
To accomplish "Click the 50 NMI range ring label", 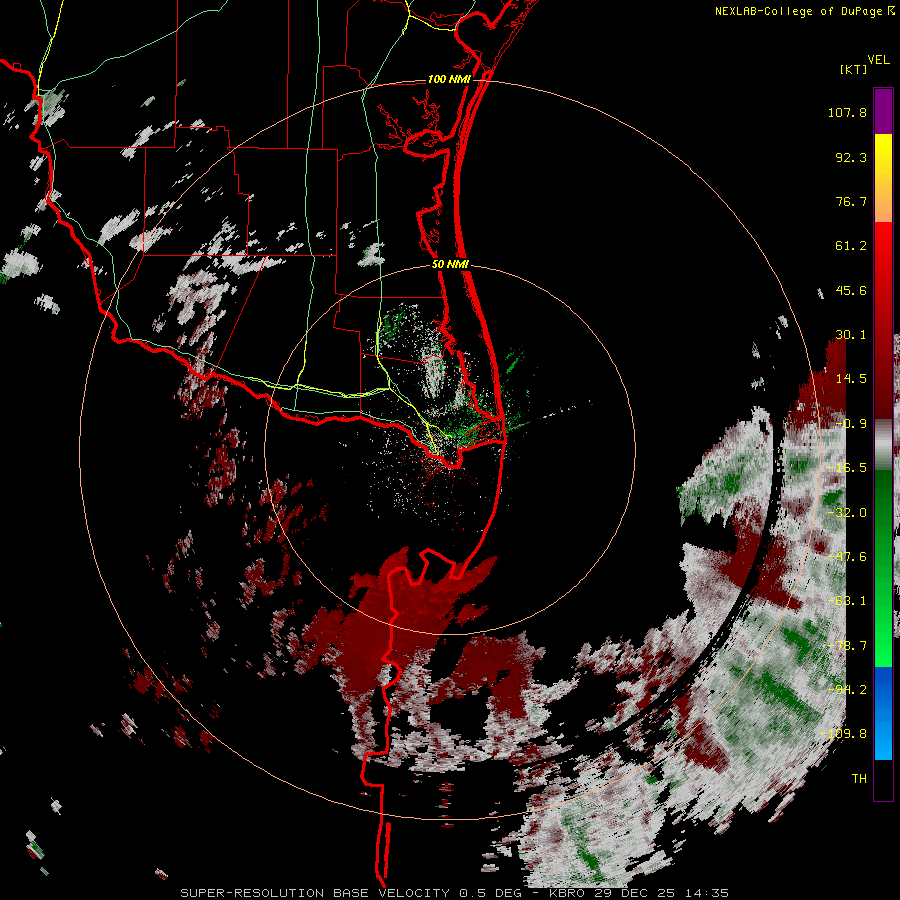I will pyautogui.click(x=451, y=265).
